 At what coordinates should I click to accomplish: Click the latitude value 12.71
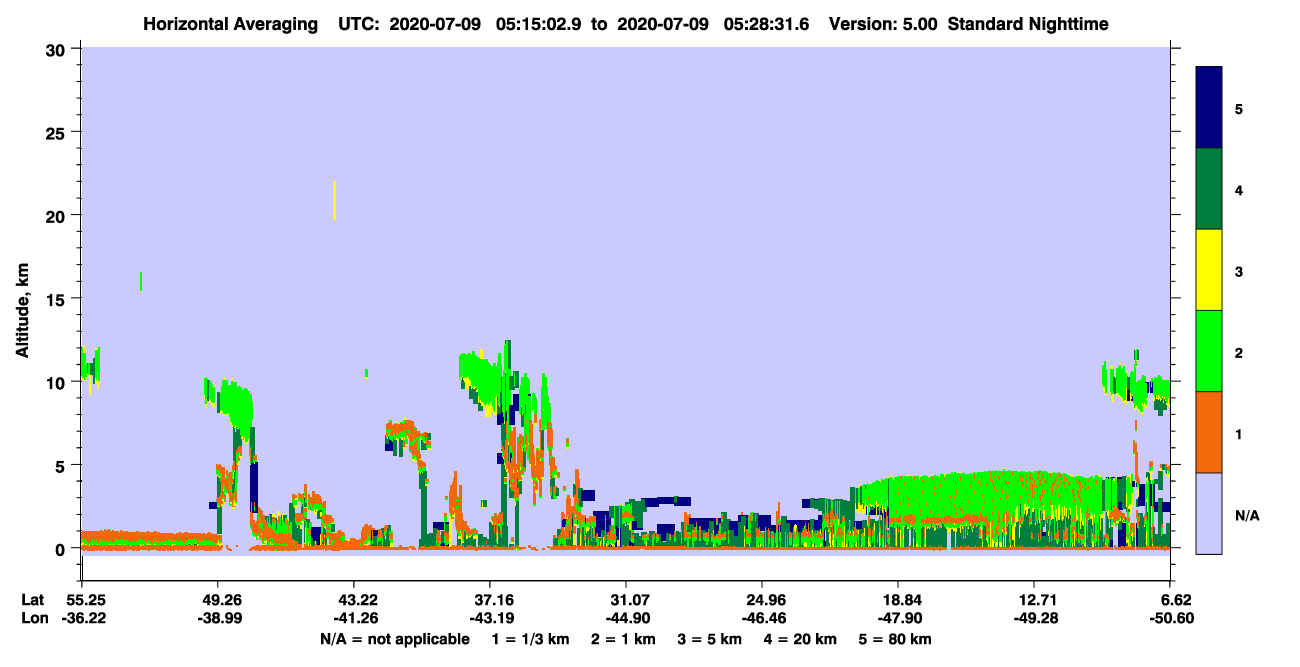tap(1034, 600)
